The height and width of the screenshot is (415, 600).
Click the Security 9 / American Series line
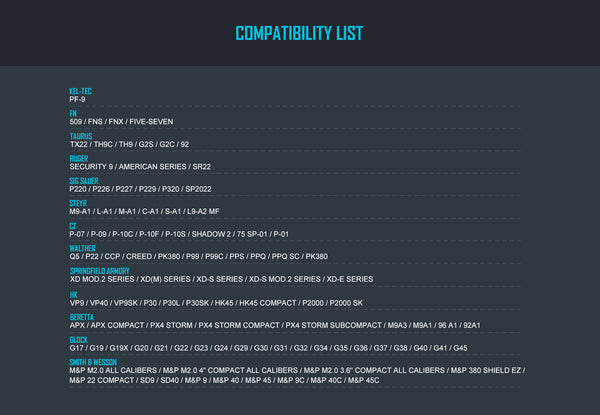140,167
